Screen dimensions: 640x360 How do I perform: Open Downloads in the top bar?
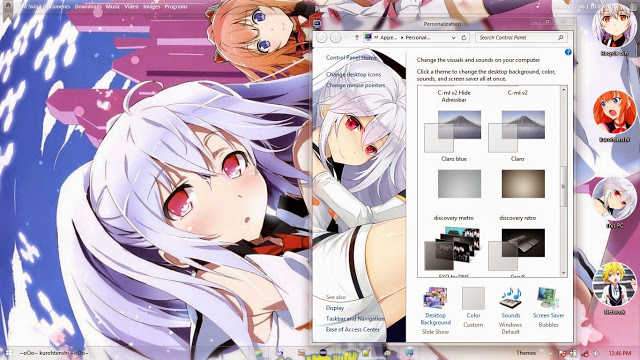(87, 7)
